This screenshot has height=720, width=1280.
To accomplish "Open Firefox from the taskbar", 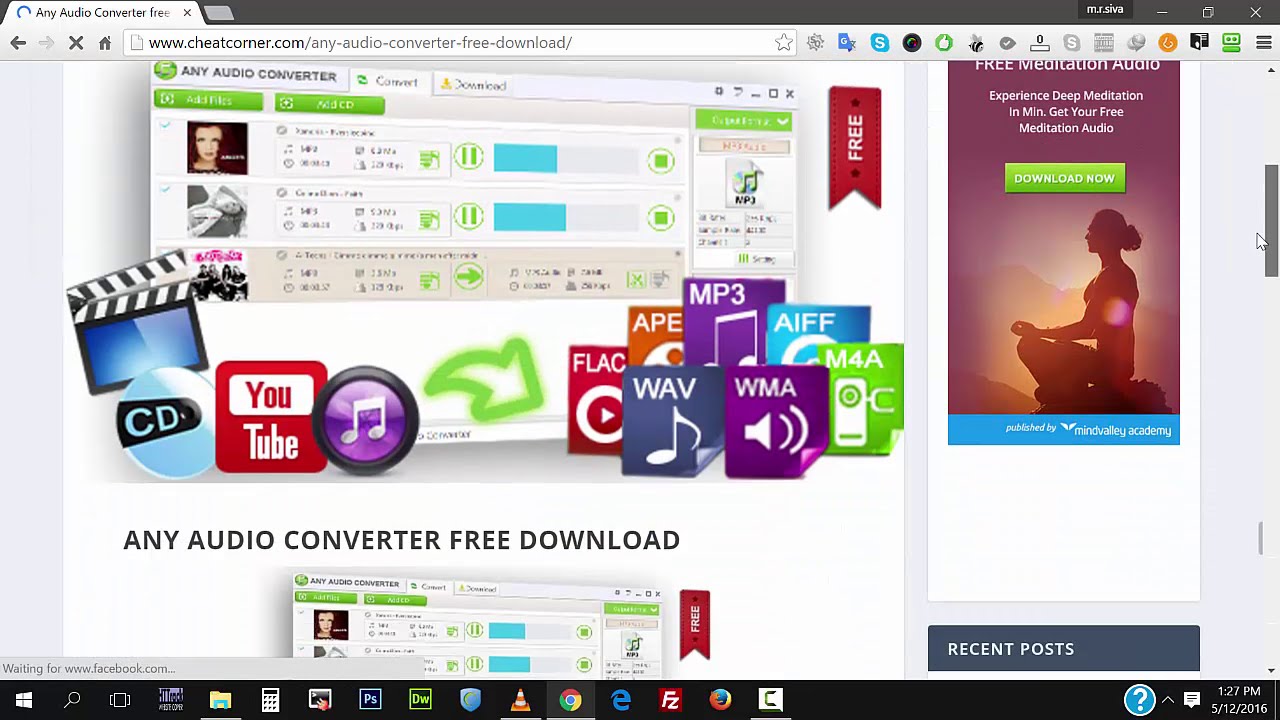I will tap(720, 700).
